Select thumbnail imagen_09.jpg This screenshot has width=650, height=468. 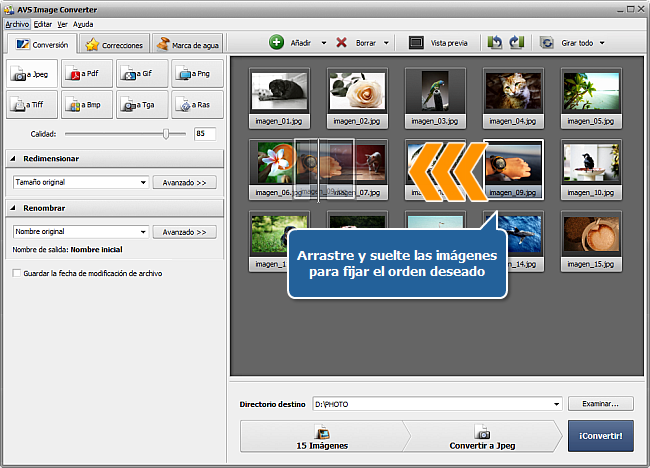(514, 170)
